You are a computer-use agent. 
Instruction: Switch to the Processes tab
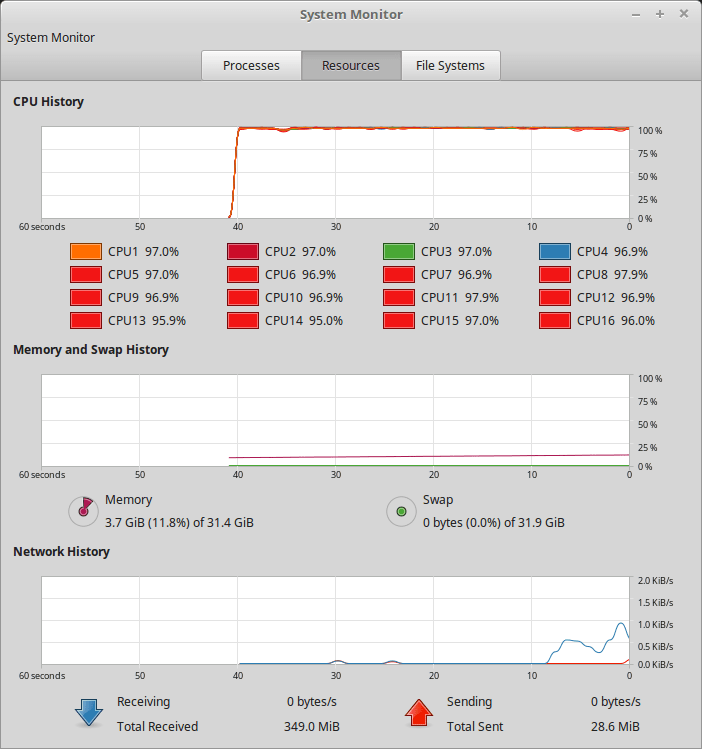[x=251, y=66]
